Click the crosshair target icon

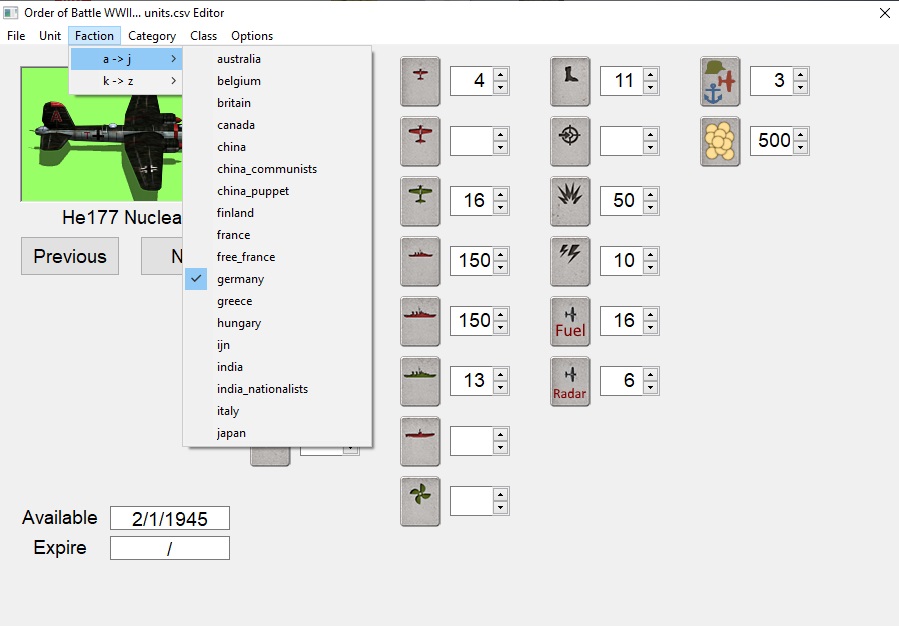pos(570,141)
